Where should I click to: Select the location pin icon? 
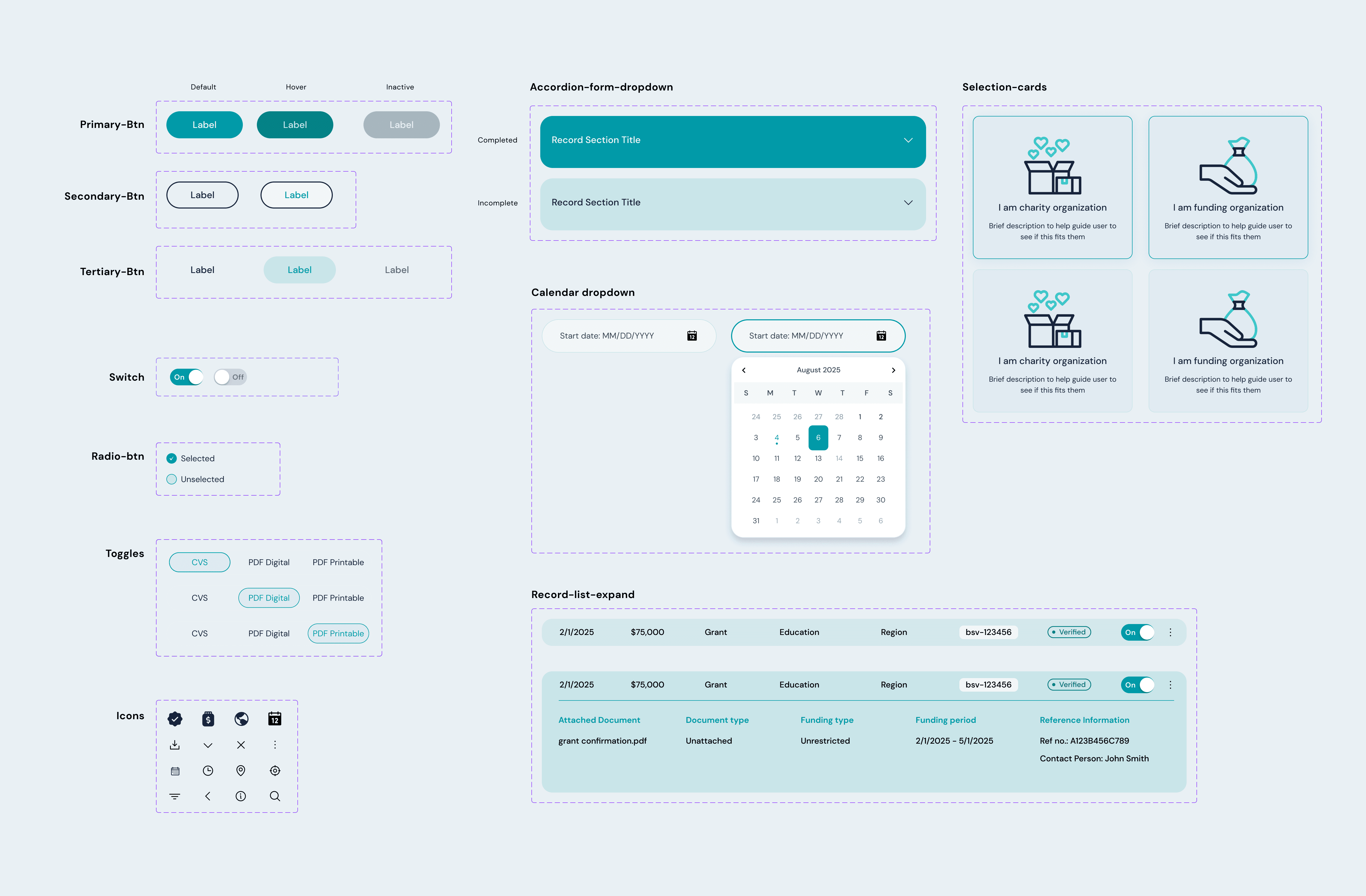pyautogui.click(x=241, y=771)
